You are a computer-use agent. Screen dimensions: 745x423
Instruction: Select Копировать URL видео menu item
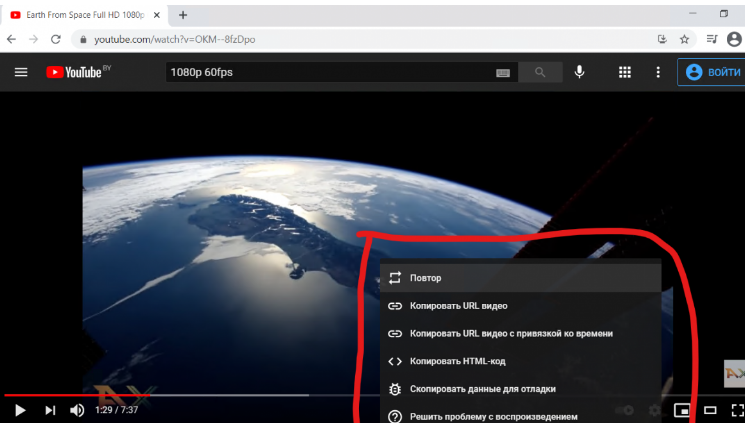click(x=521, y=306)
